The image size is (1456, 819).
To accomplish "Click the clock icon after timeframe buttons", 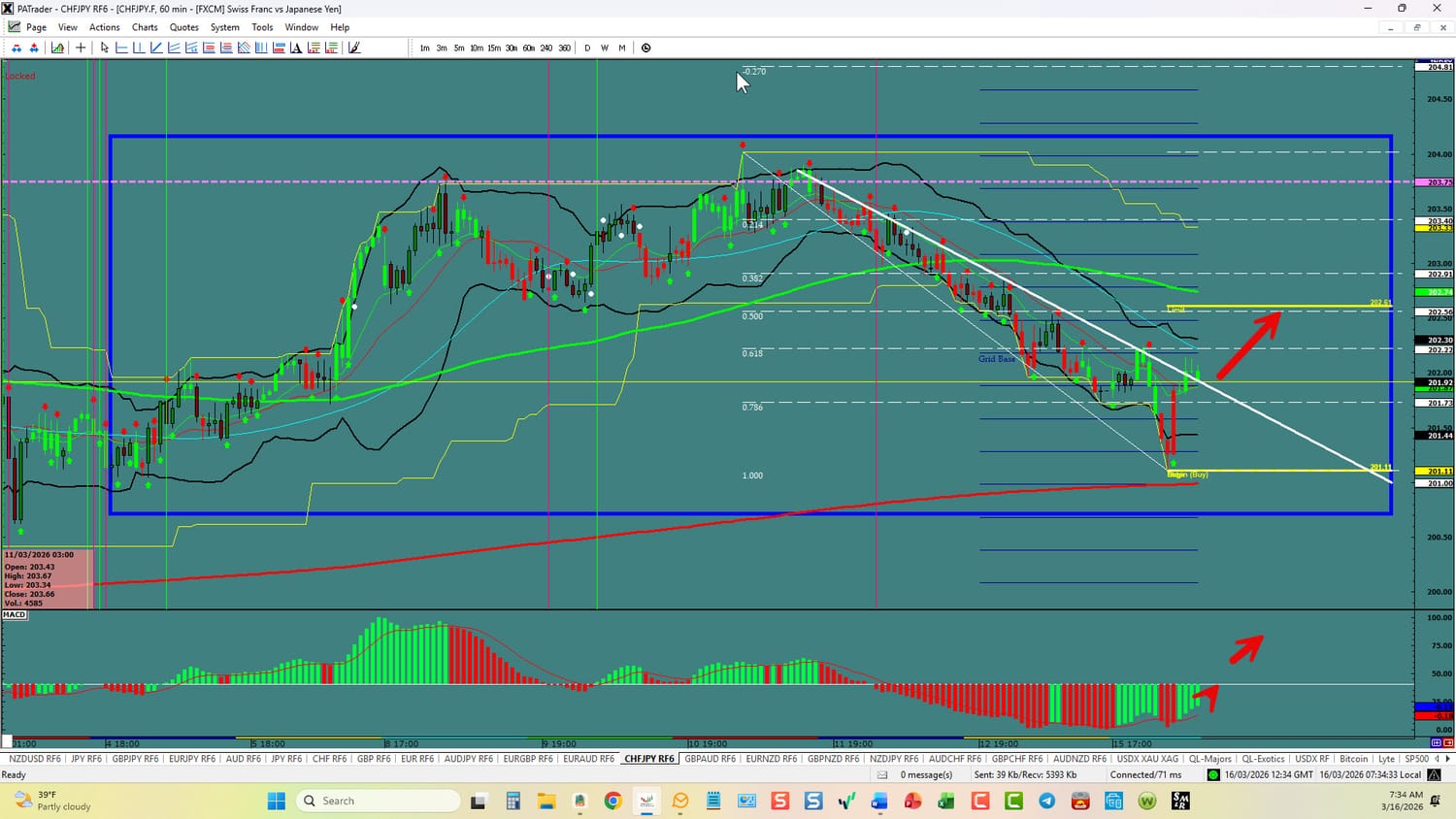I will pyautogui.click(x=646, y=48).
